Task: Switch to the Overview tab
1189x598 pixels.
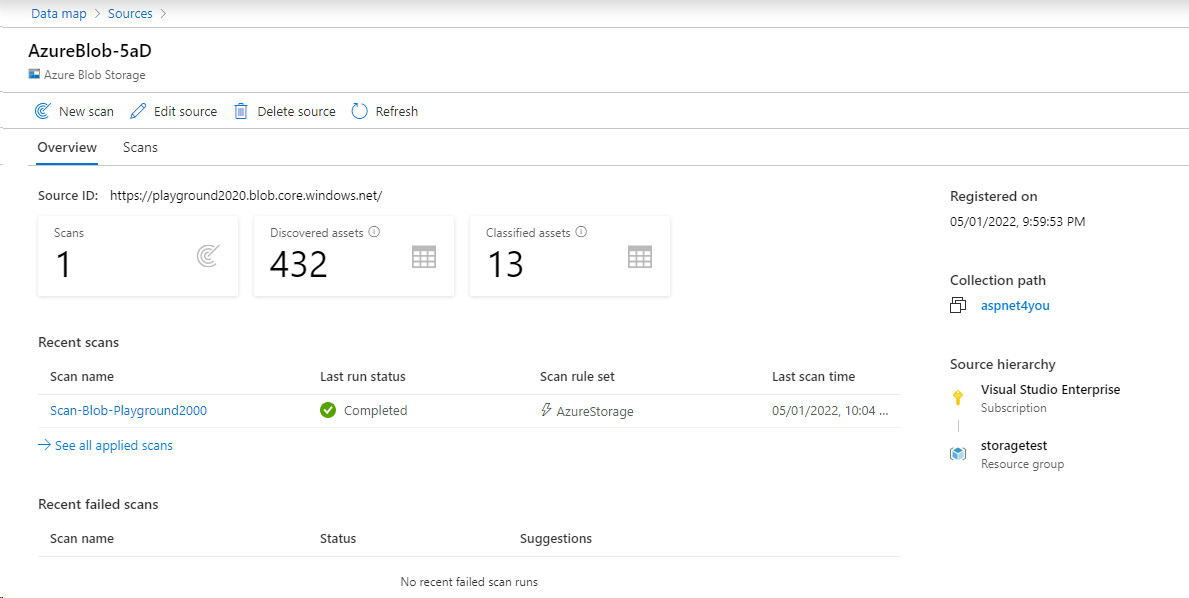Action: click(x=67, y=147)
